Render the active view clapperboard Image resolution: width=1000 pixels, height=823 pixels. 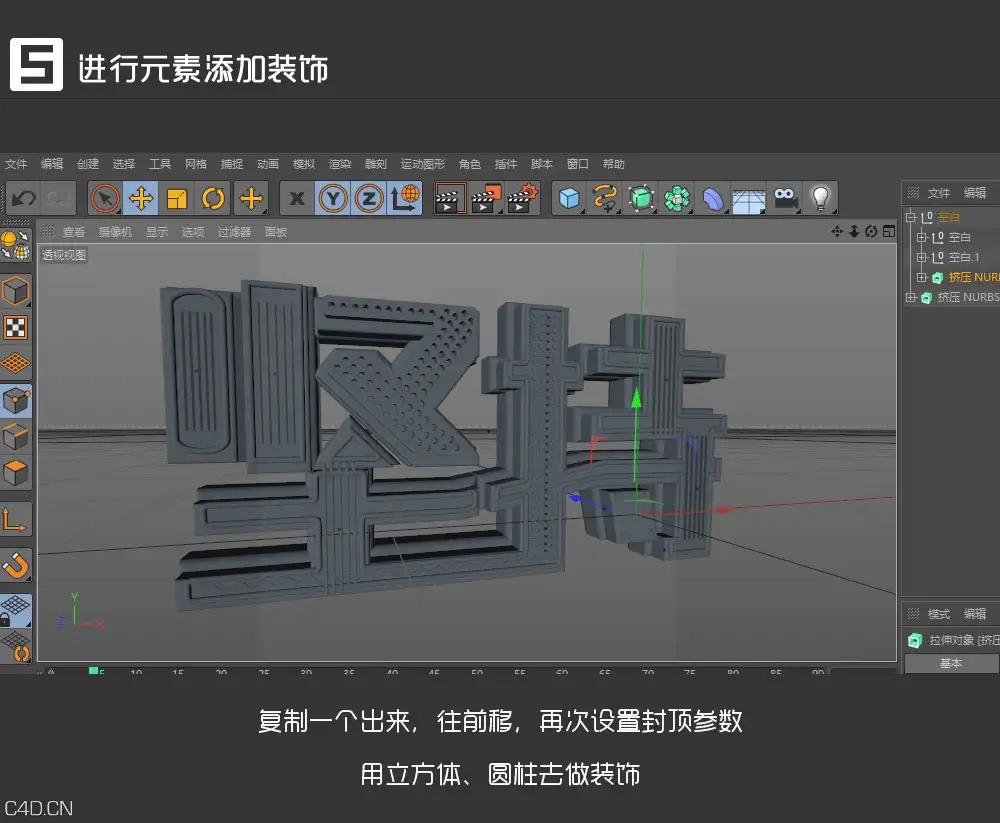(450, 198)
